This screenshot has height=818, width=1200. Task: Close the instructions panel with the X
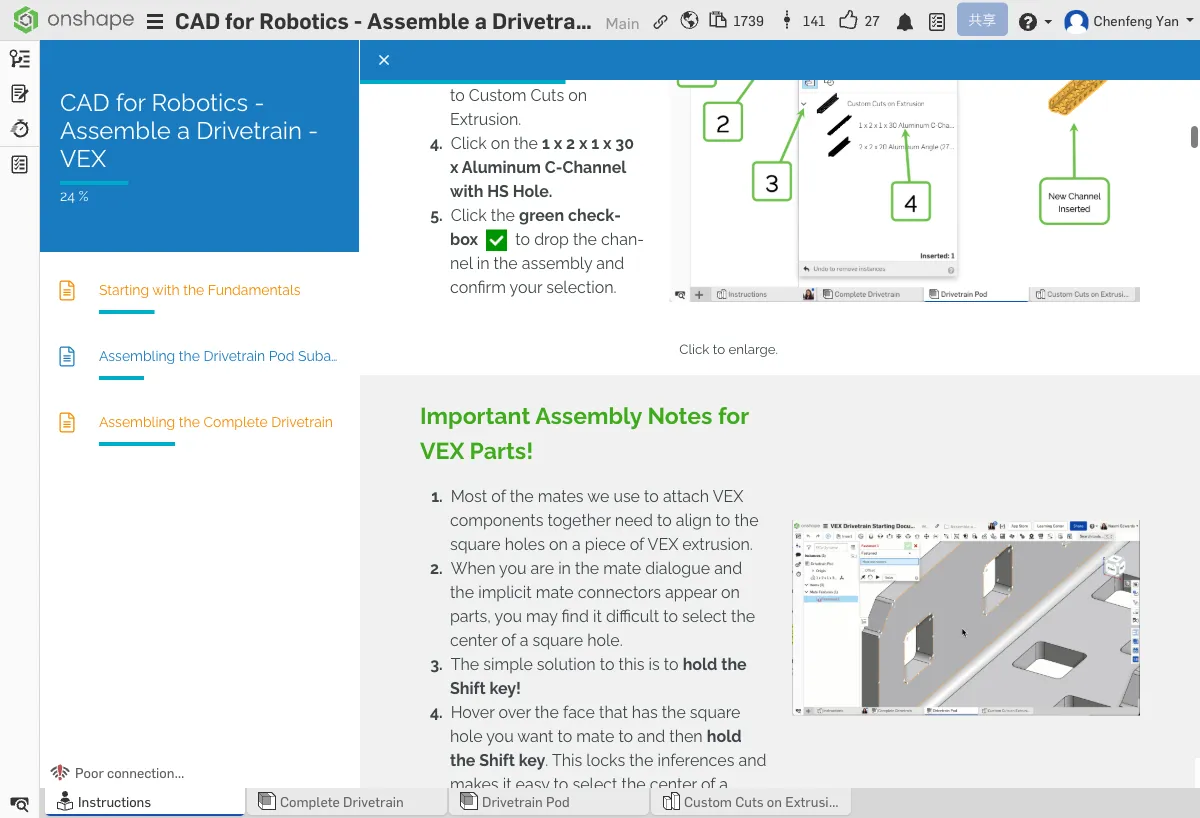[384, 60]
